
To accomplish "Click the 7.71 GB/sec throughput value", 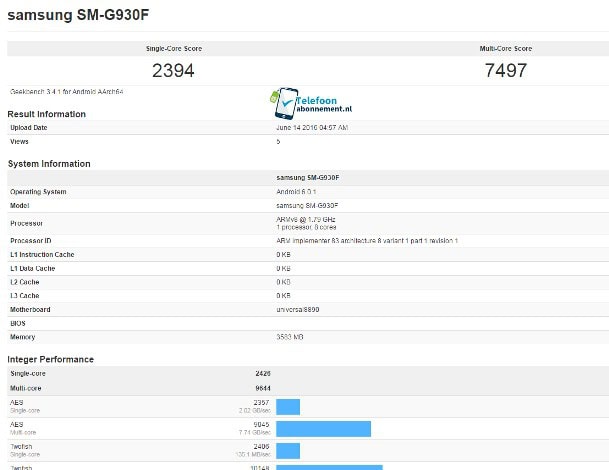I will (x=254, y=432).
